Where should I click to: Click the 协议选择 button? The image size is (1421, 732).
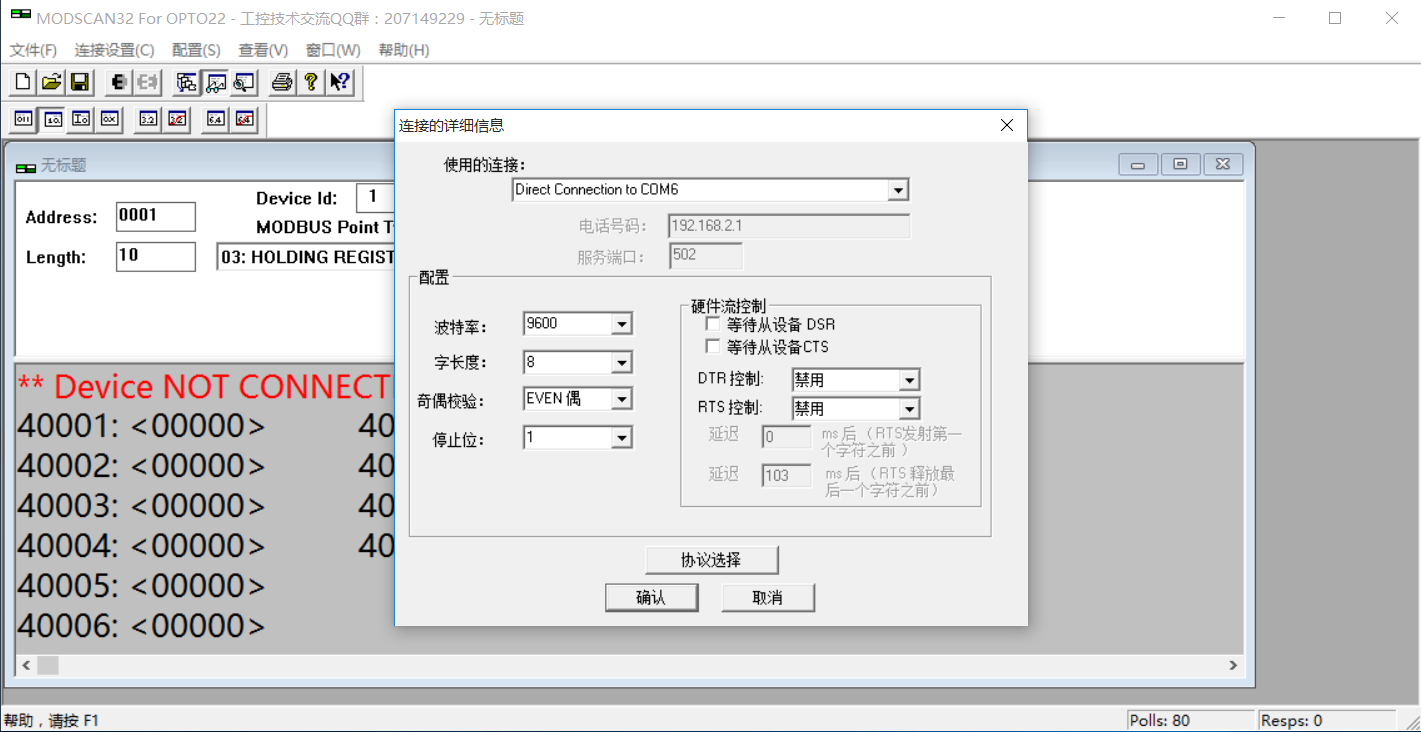coord(711,560)
